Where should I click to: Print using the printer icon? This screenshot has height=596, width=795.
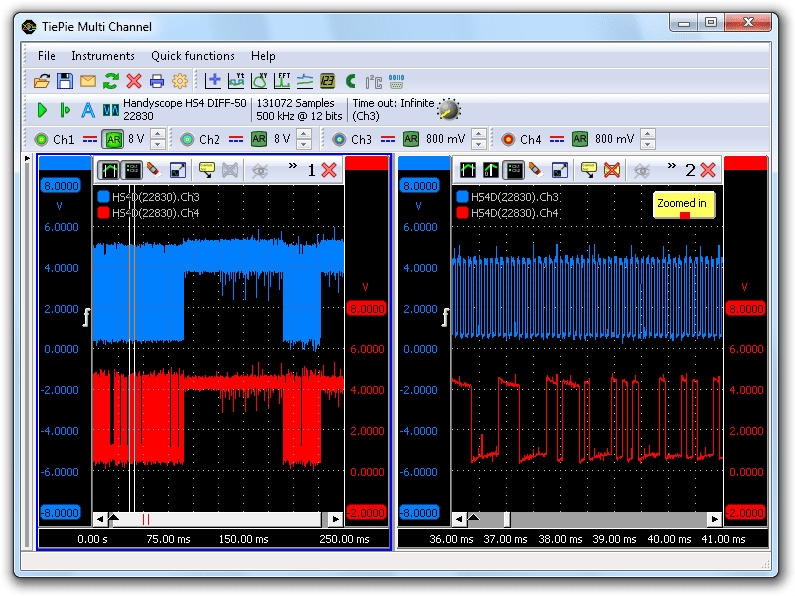click(157, 81)
